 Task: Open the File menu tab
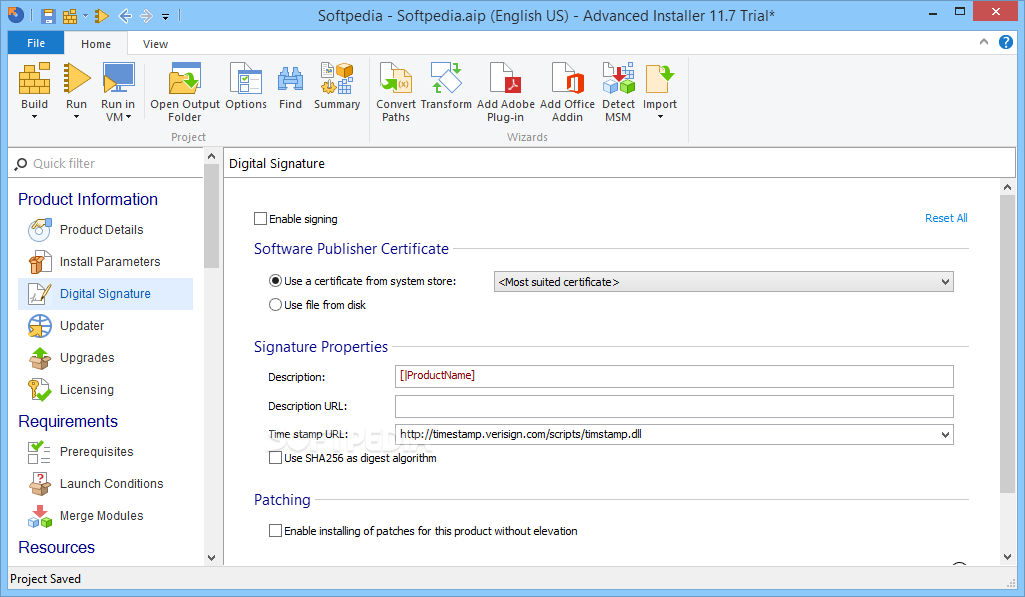click(x=36, y=43)
